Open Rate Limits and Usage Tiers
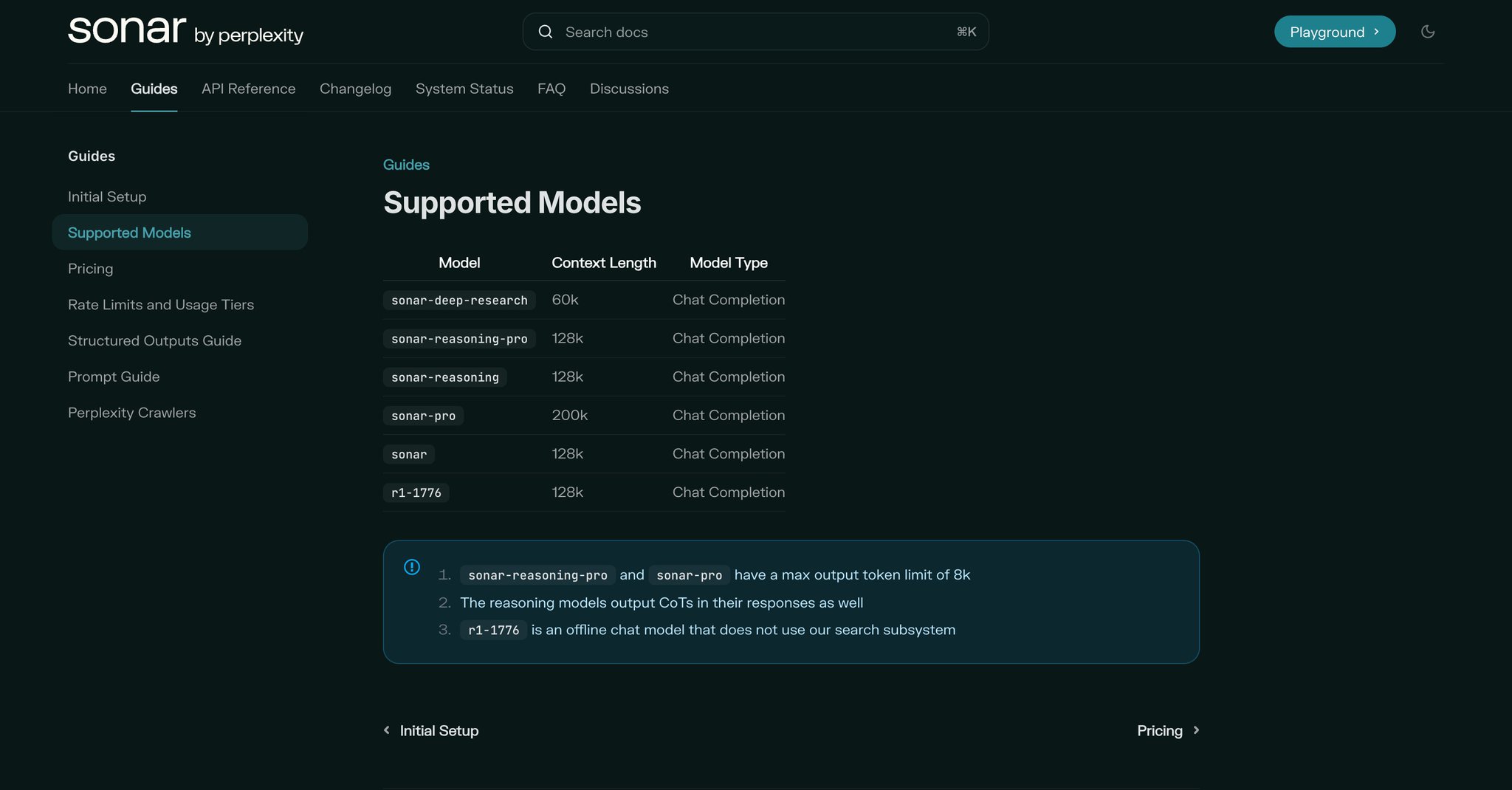Image resolution: width=1512 pixels, height=790 pixels. 161,305
